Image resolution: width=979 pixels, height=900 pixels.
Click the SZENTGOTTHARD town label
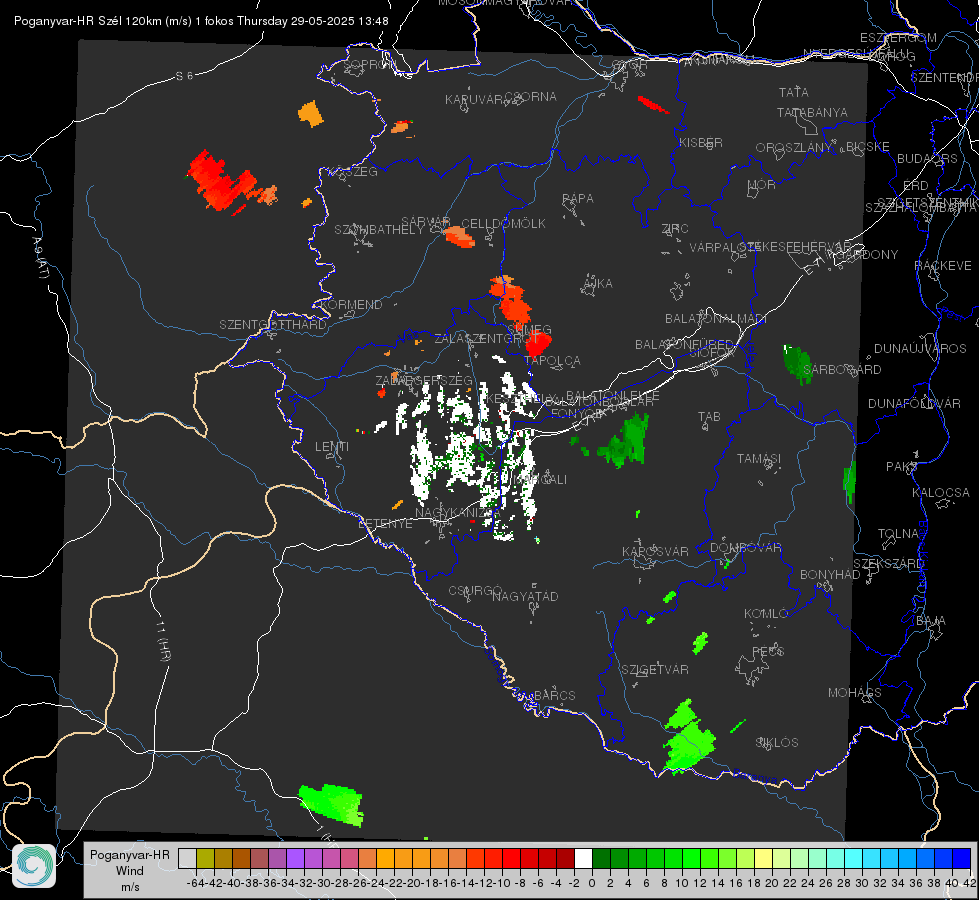[273, 325]
